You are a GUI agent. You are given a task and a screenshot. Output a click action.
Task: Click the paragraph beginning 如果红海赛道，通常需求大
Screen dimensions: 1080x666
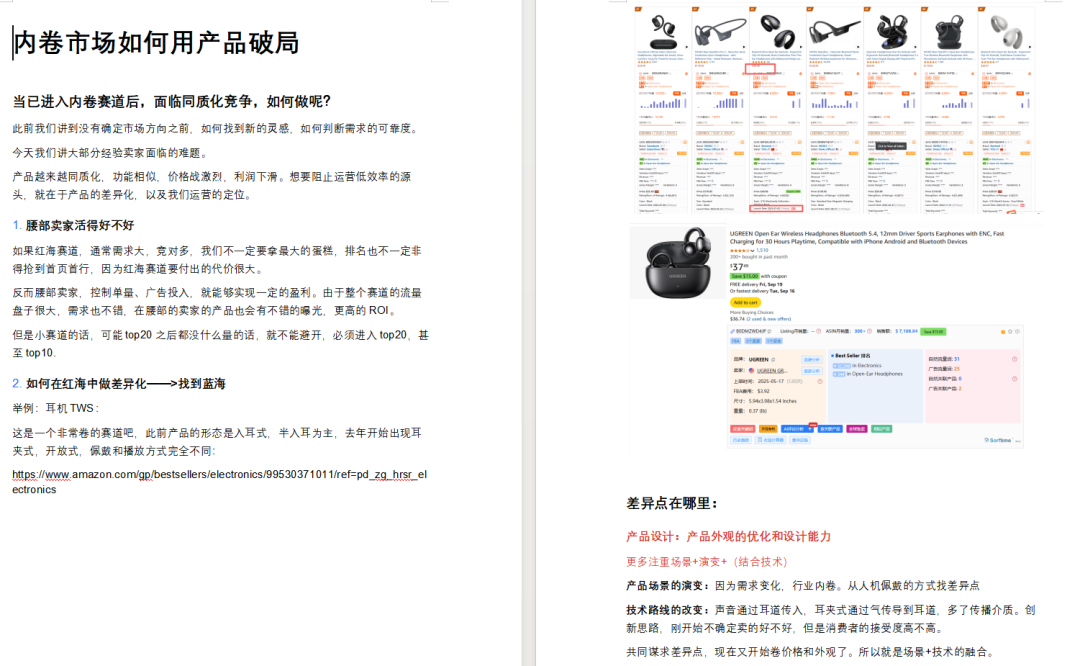click(217, 260)
